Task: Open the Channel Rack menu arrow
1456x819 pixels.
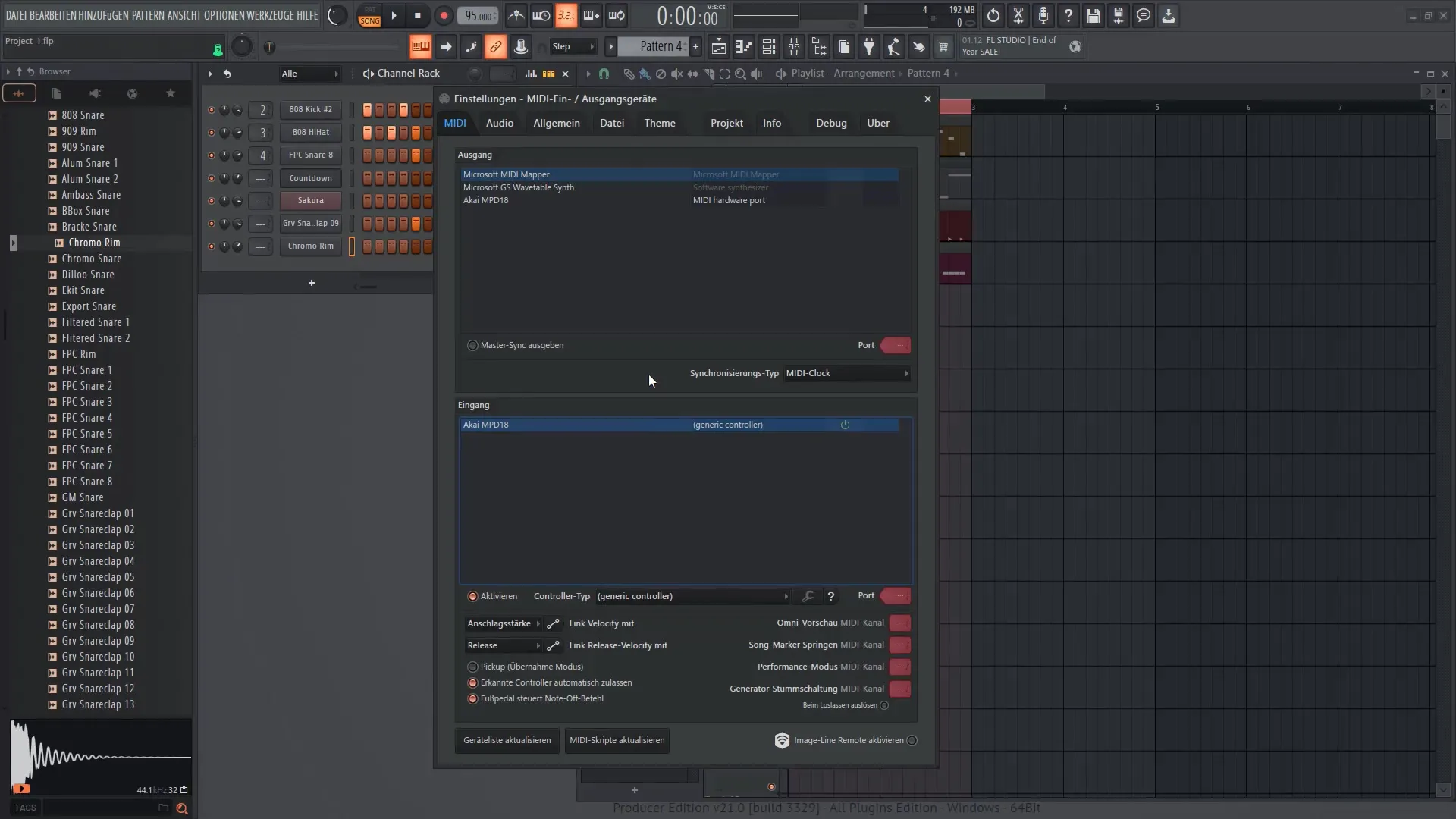Action: [210, 74]
